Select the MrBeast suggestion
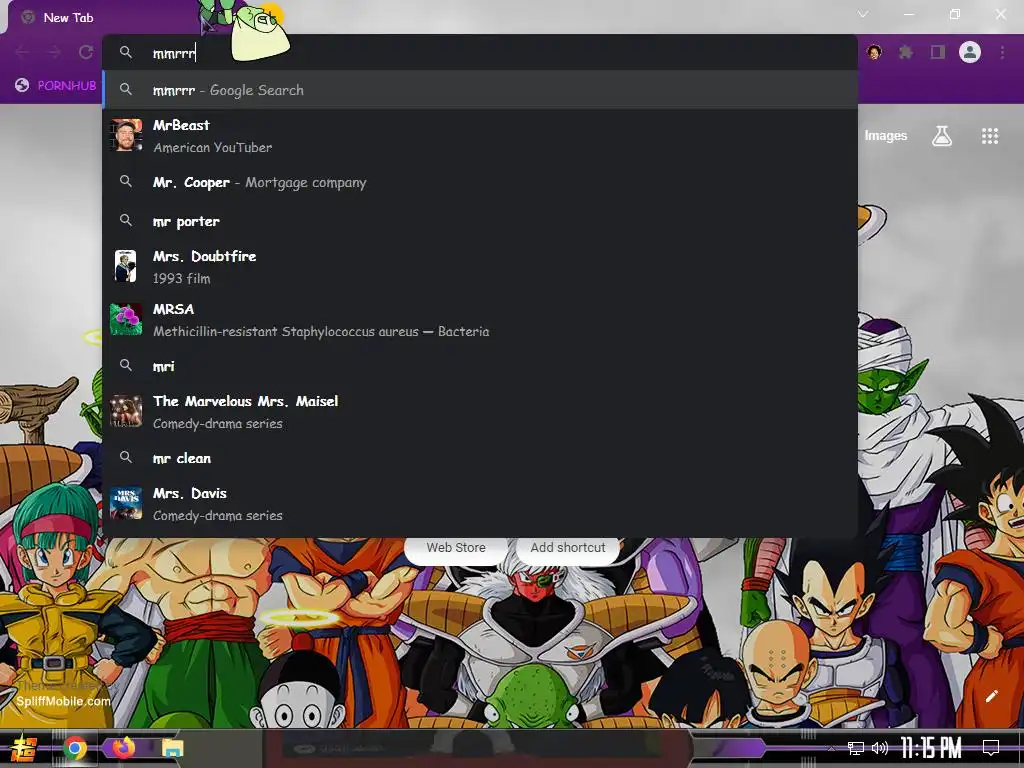 point(480,136)
